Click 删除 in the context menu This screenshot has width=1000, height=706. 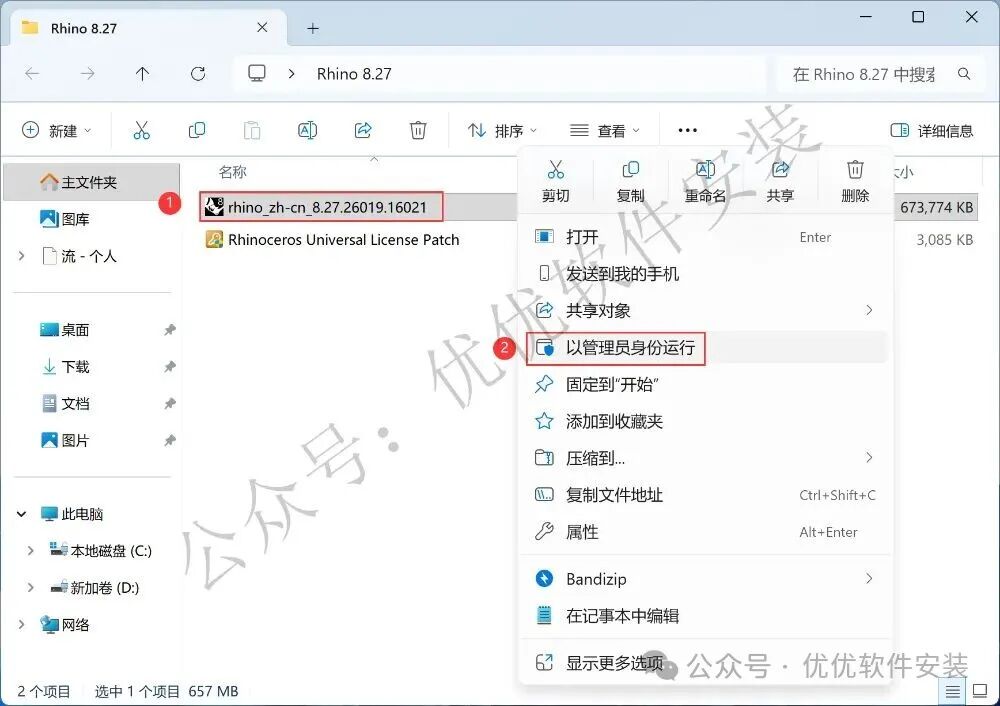click(855, 182)
